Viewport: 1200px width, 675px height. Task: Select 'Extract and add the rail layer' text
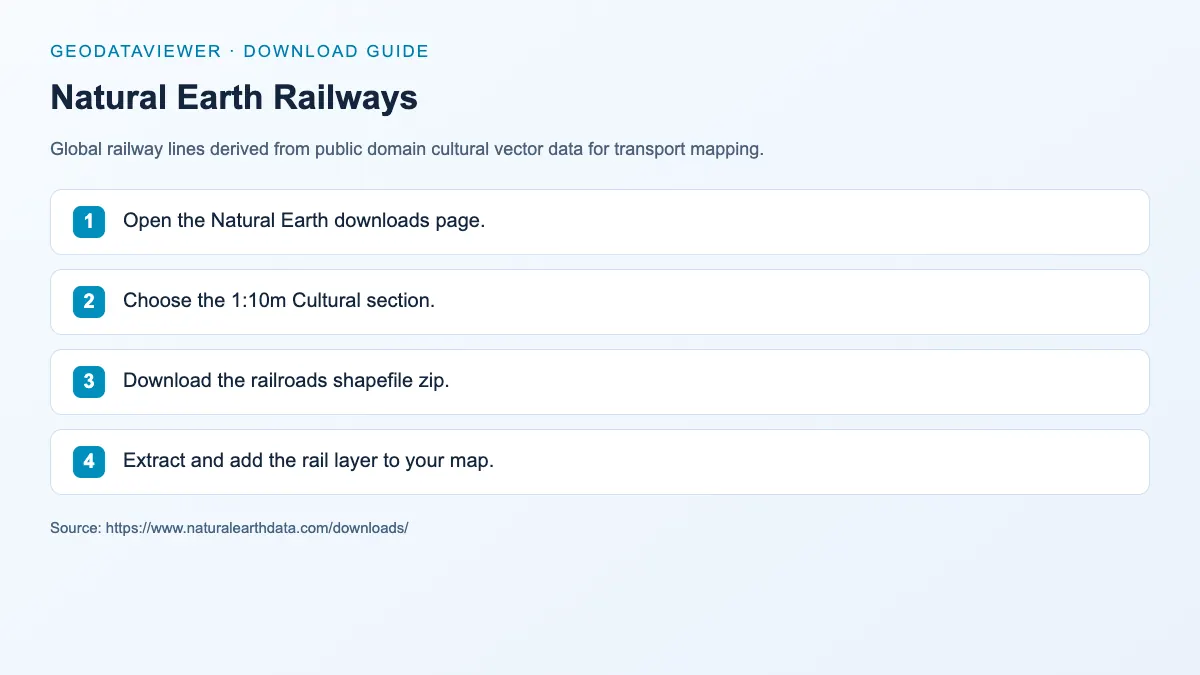click(x=250, y=461)
